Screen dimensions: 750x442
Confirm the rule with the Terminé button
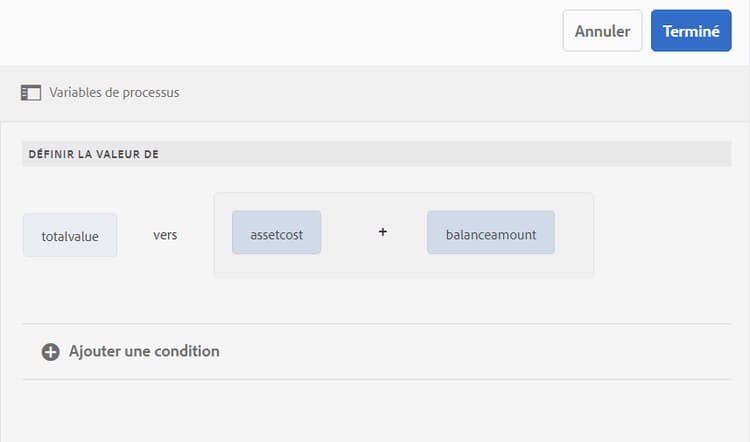click(x=690, y=31)
